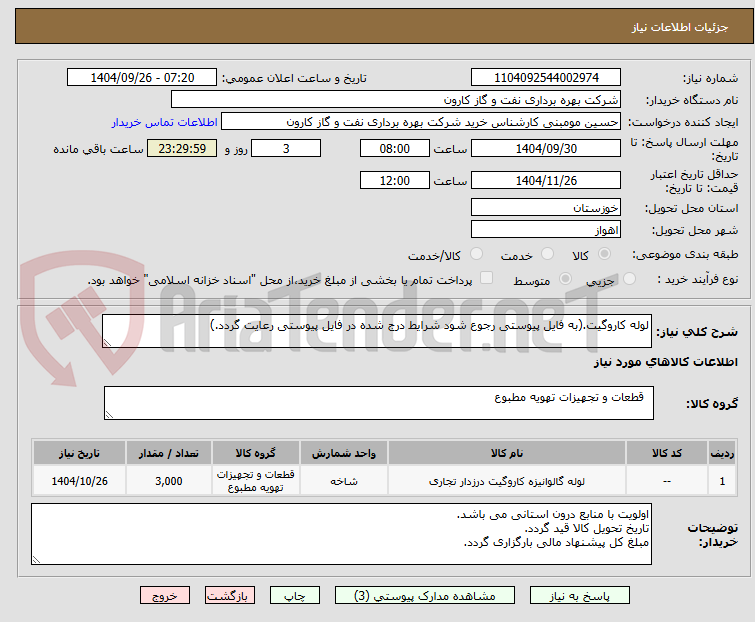Click the چاپ print button

coord(294,596)
